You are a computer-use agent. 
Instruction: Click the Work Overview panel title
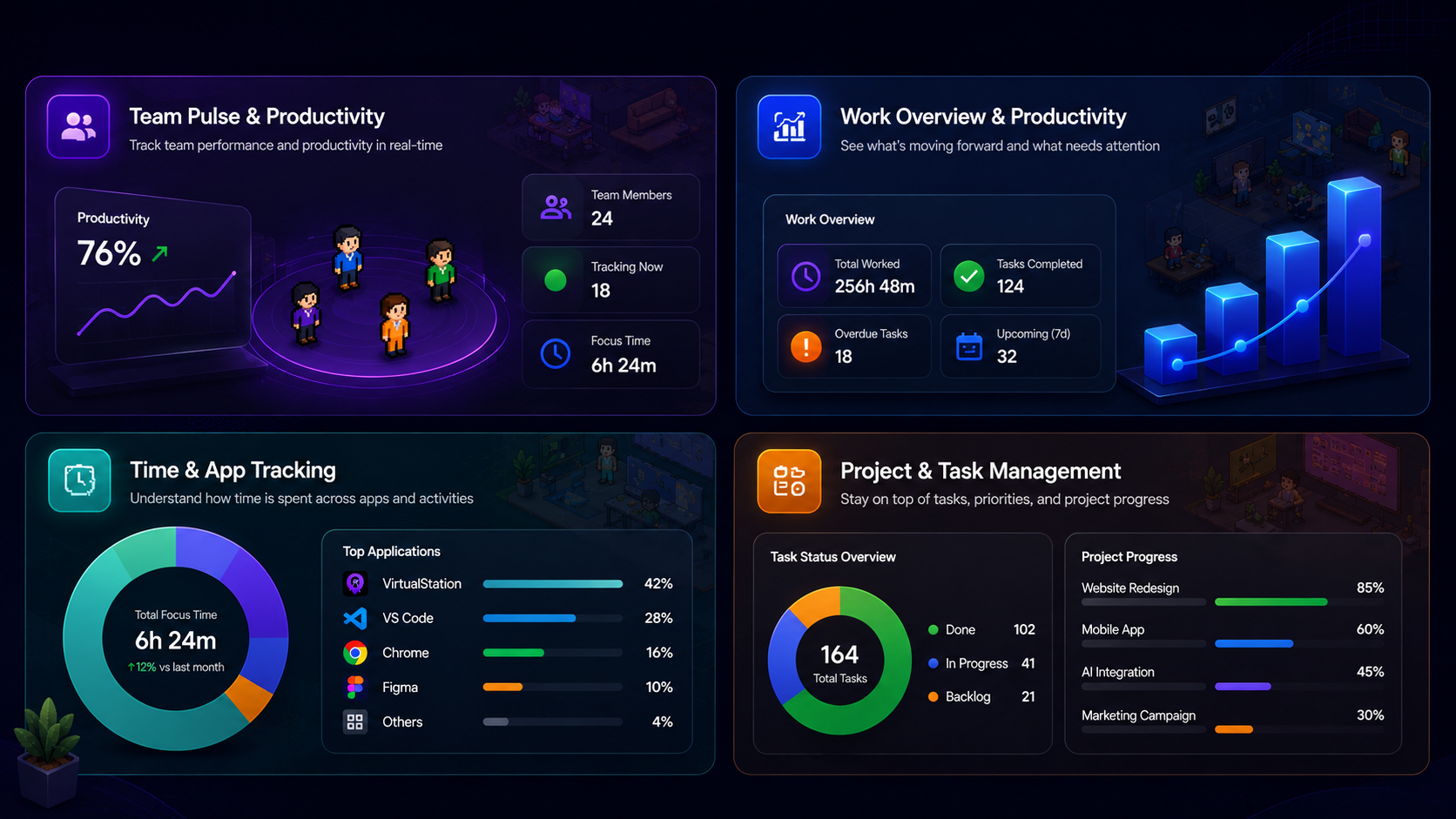pos(830,219)
